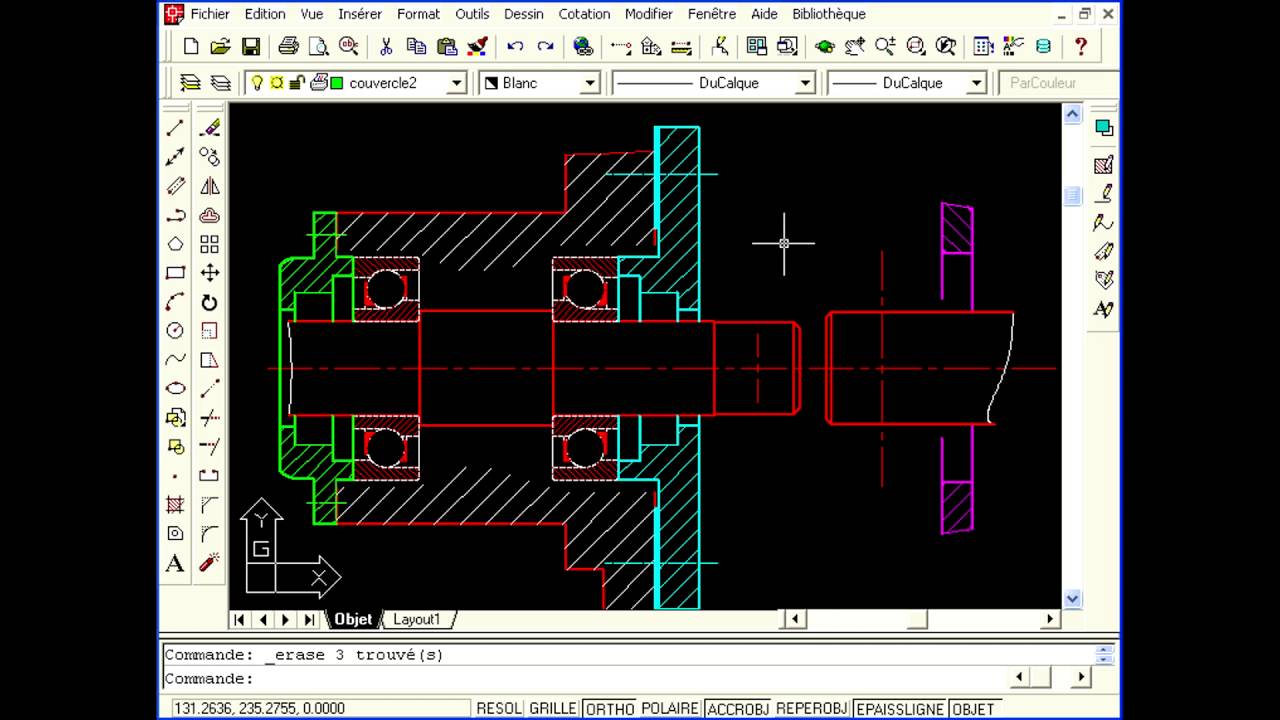Click the Help question mark icon
1280x720 pixels.
tap(1080, 46)
